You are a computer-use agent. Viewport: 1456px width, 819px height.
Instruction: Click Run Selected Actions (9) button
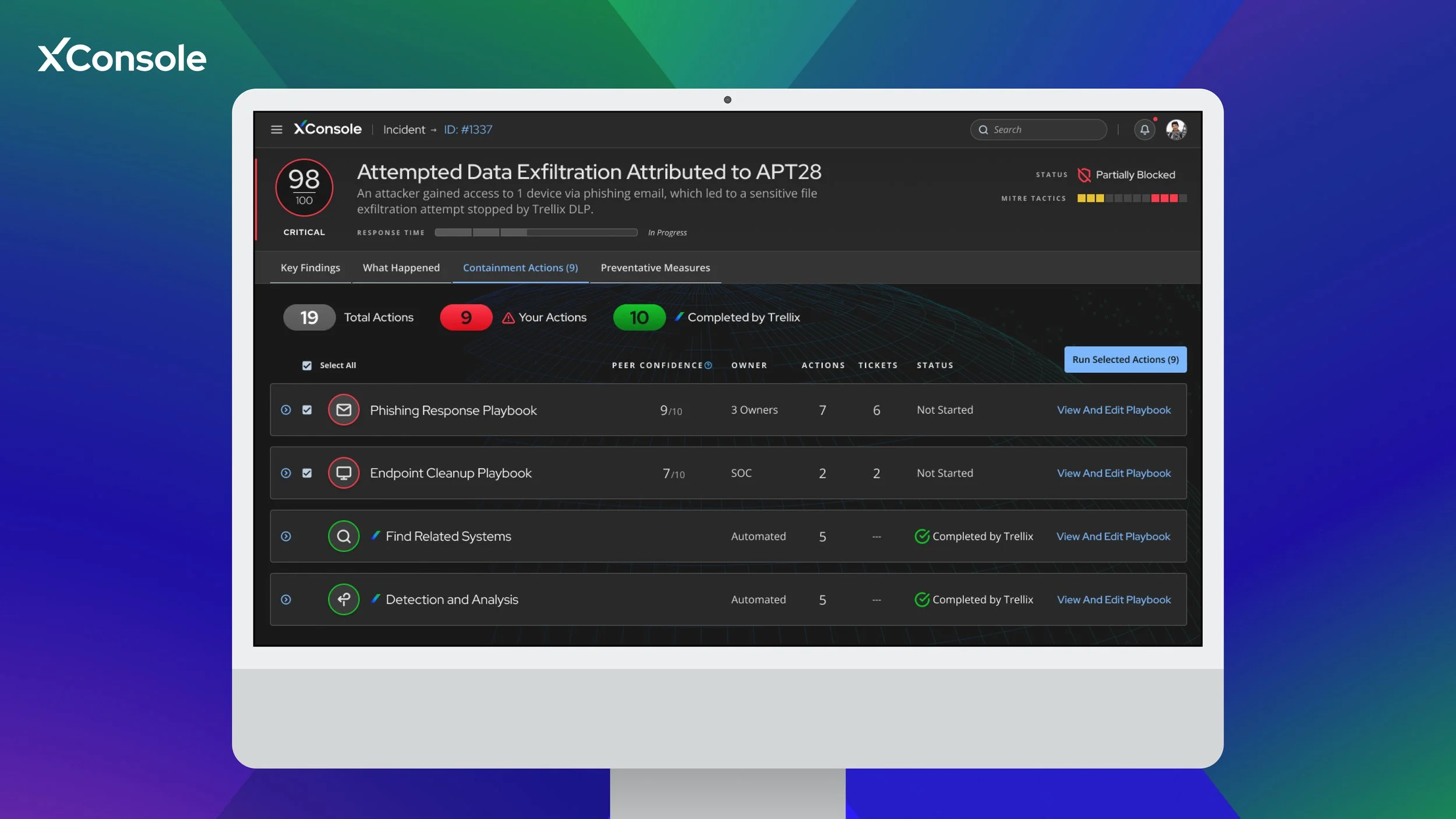click(1125, 359)
